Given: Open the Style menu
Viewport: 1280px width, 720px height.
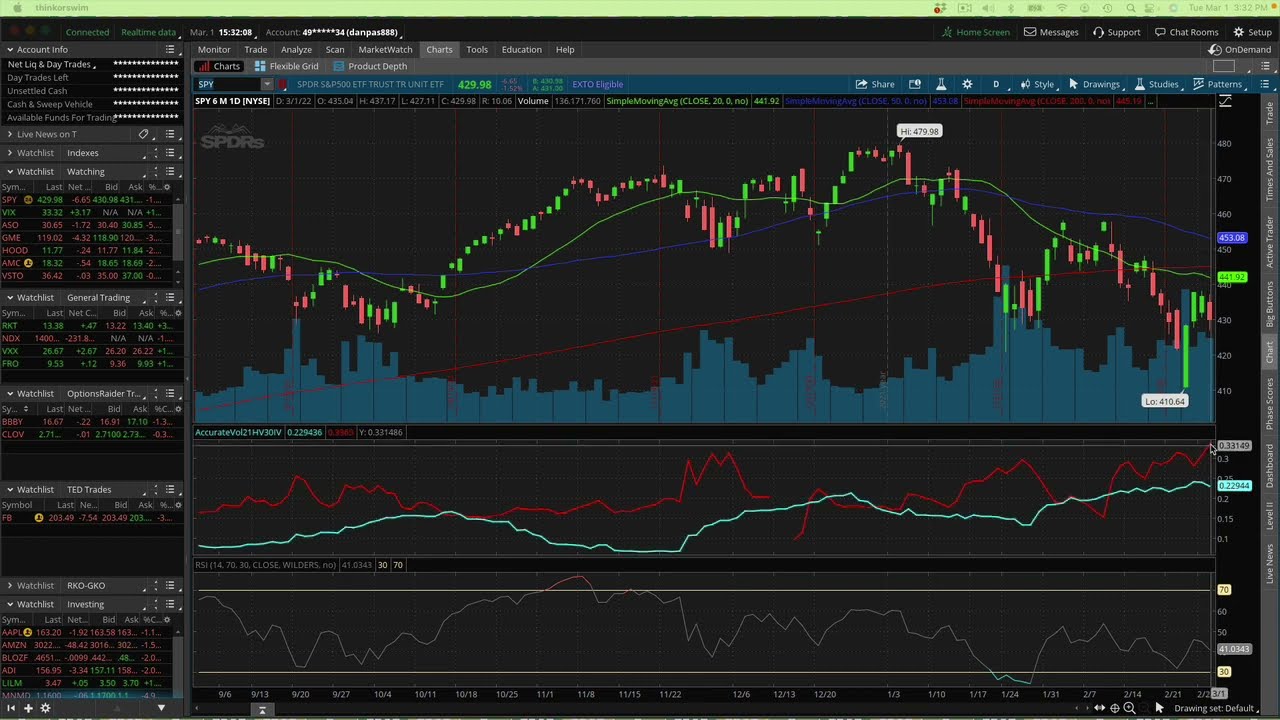Looking at the screenshot, I should pyautogui.click(x=1037, y=84).
